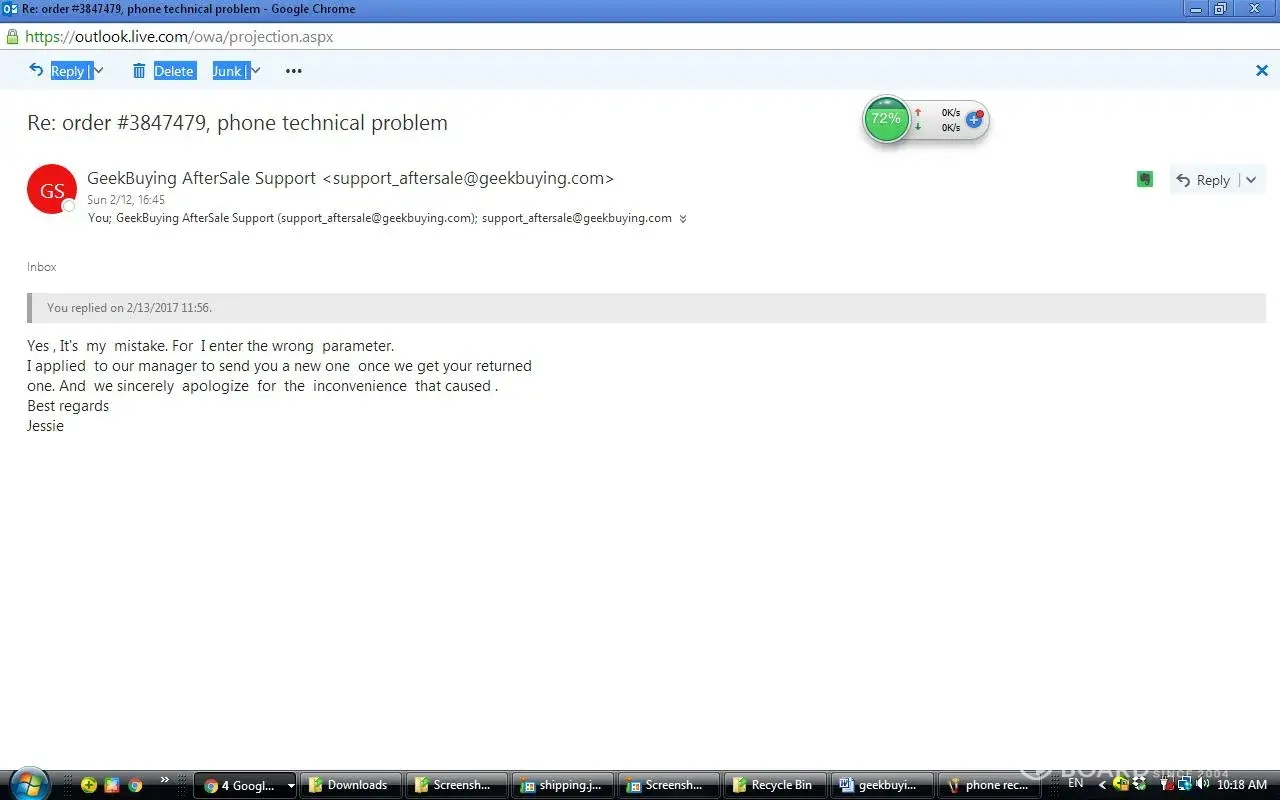Click the secure padlock icon in address bar

click(x=12, y=37)
